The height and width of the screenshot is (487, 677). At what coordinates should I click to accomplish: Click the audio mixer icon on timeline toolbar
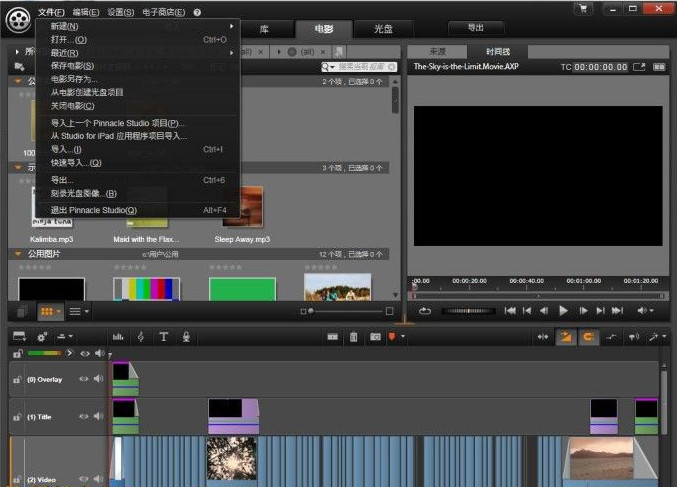pos(118,337)
